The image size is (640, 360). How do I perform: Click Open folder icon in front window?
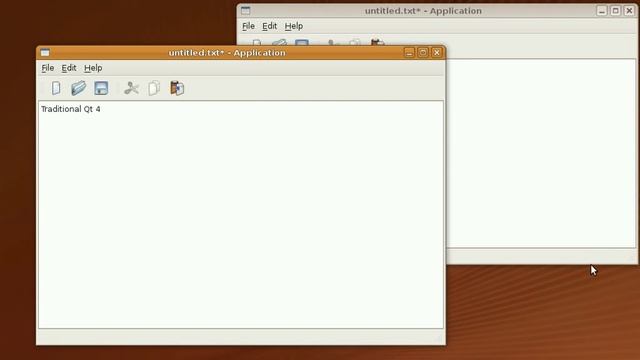tap(78, 88)
